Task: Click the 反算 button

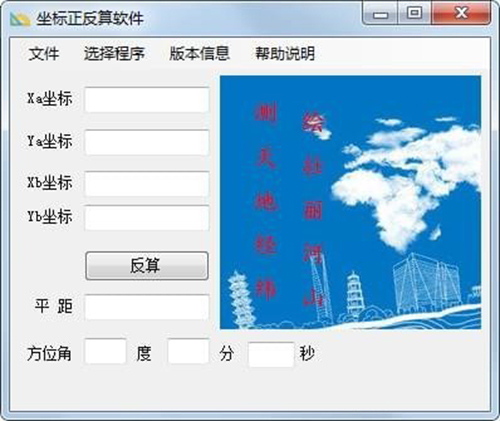Action: [x=147, y=266]
